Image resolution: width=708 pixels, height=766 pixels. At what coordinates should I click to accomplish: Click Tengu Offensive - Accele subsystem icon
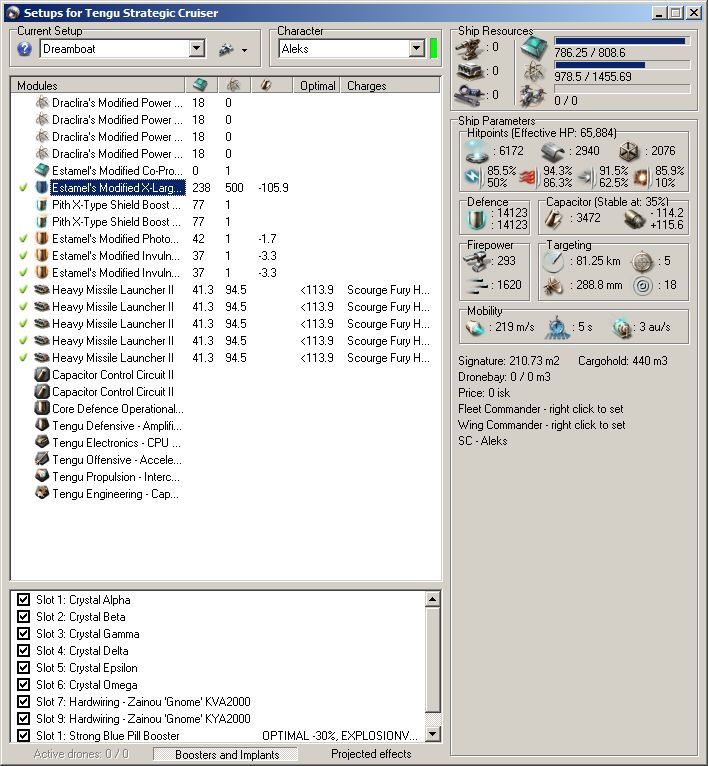coord(42,459)
